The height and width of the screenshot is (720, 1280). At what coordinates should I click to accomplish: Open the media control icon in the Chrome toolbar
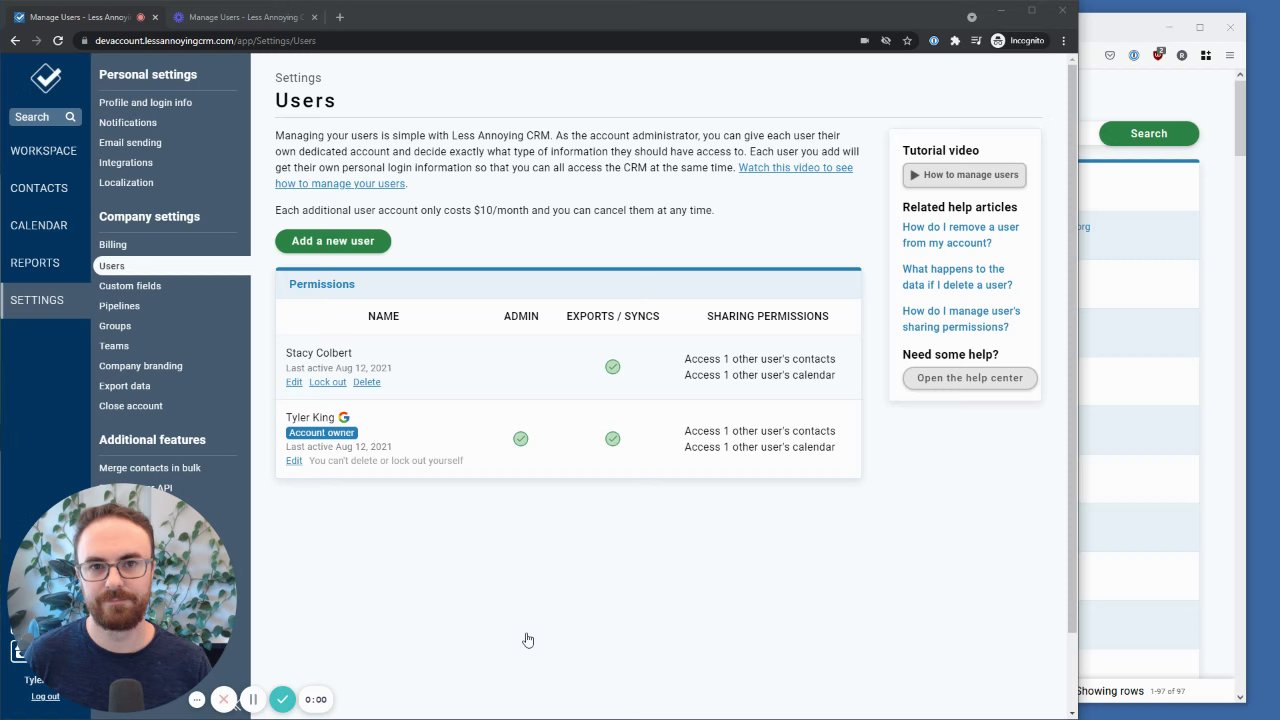pos(976,41)
